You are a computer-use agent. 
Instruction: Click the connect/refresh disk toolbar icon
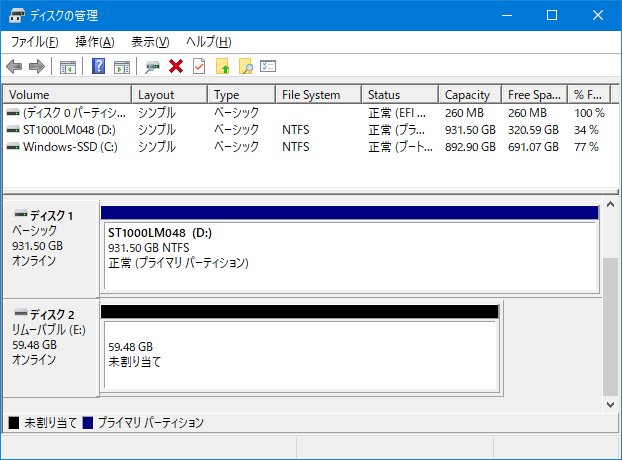pyautogui.click(x=152, y=67)
